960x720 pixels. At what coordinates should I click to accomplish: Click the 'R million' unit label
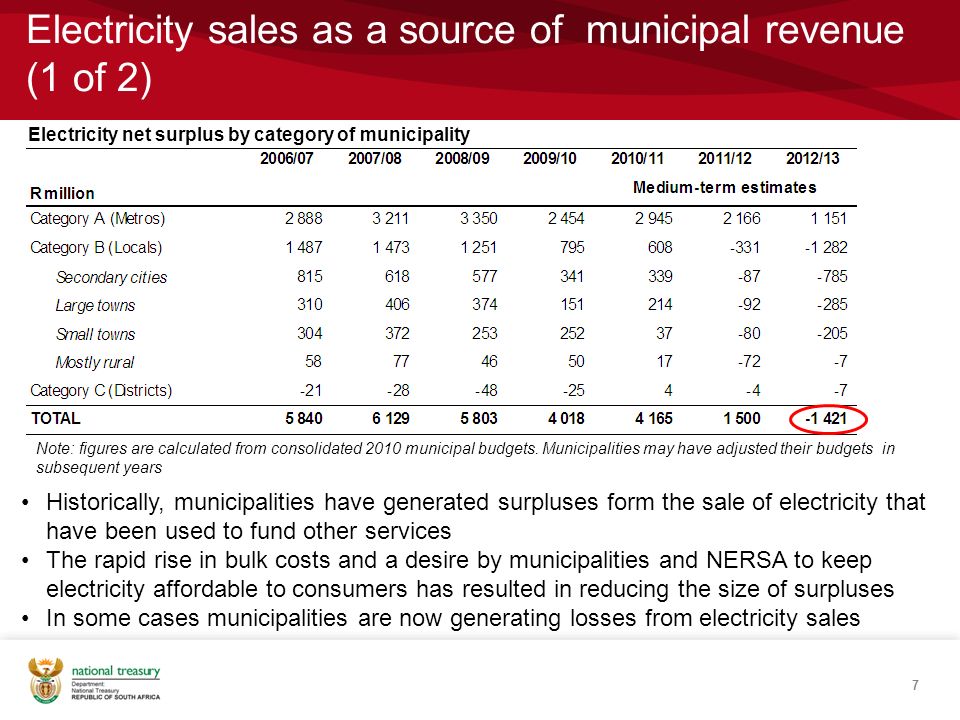62,193
